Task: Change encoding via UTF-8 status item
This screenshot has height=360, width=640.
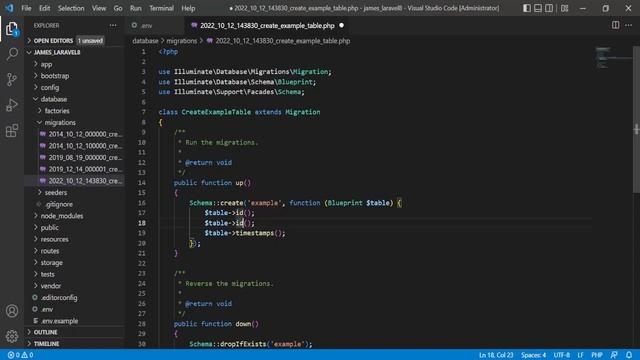Action: tap(562, 355)
